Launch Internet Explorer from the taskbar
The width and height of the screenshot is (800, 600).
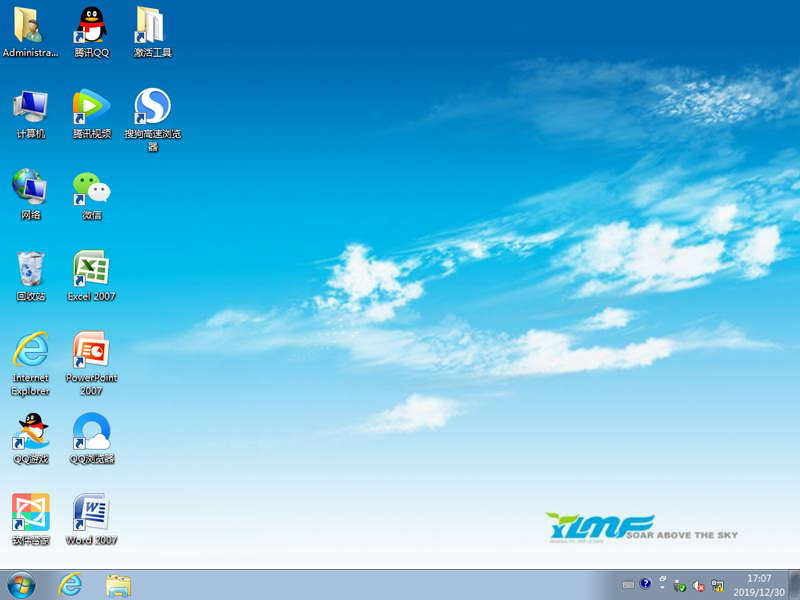click(x=70, y=585)
